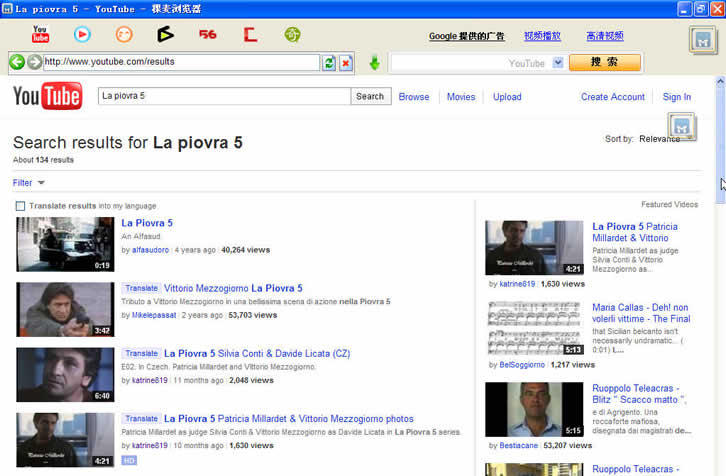Screen dimensions: 726x476
Task: Open the 高清视频 link
Action: [605, 36]
